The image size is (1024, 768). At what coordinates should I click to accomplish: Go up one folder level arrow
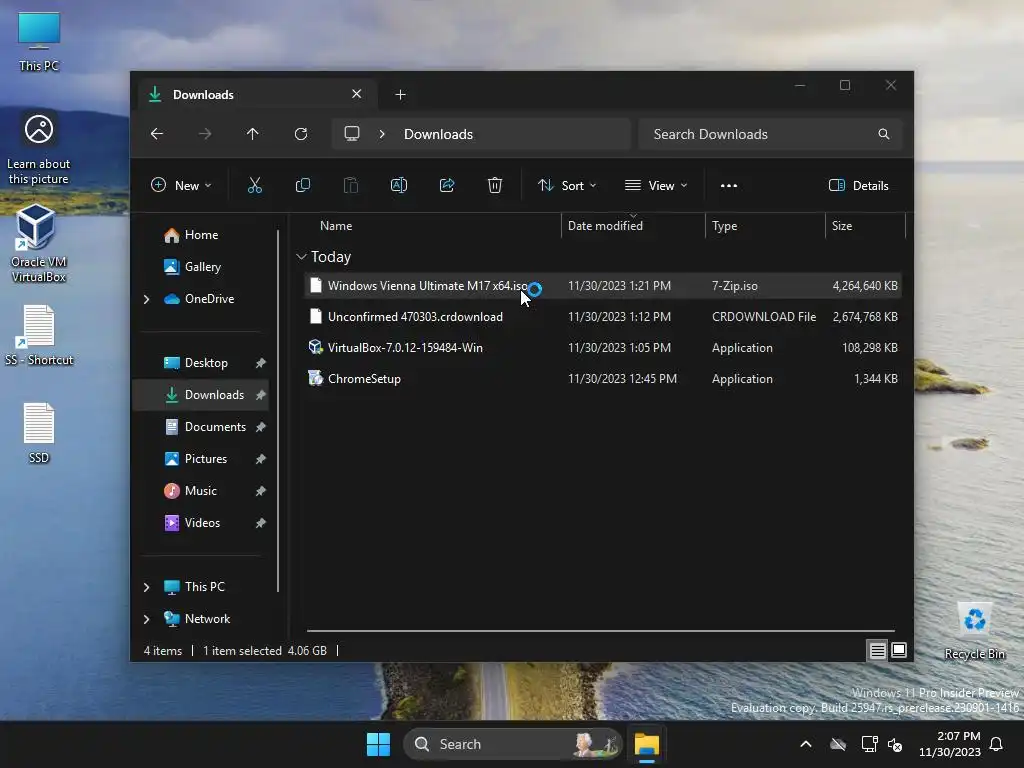tap(253, 134)
